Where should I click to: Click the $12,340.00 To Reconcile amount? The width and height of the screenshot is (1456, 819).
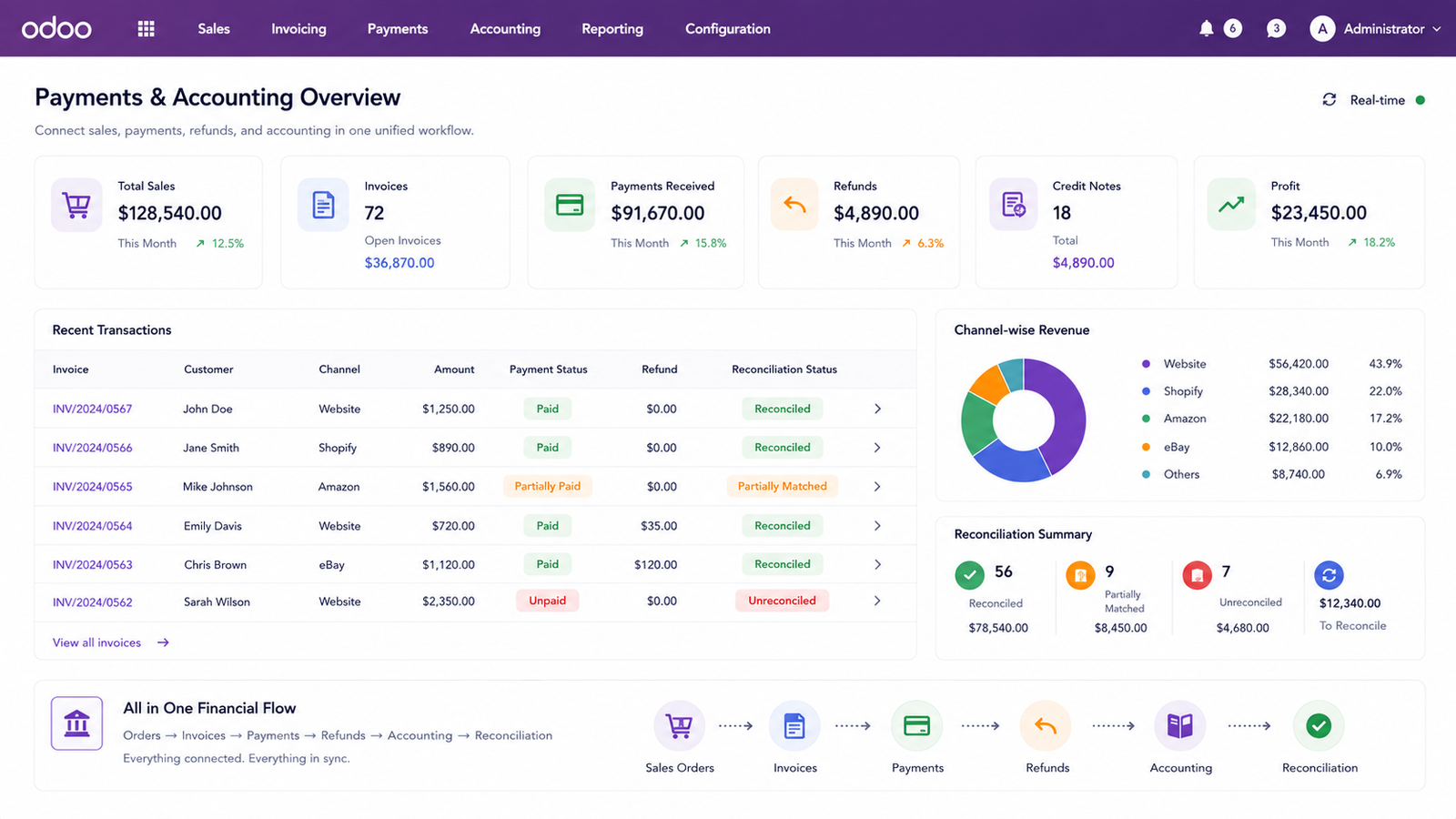pos(1350,603)
